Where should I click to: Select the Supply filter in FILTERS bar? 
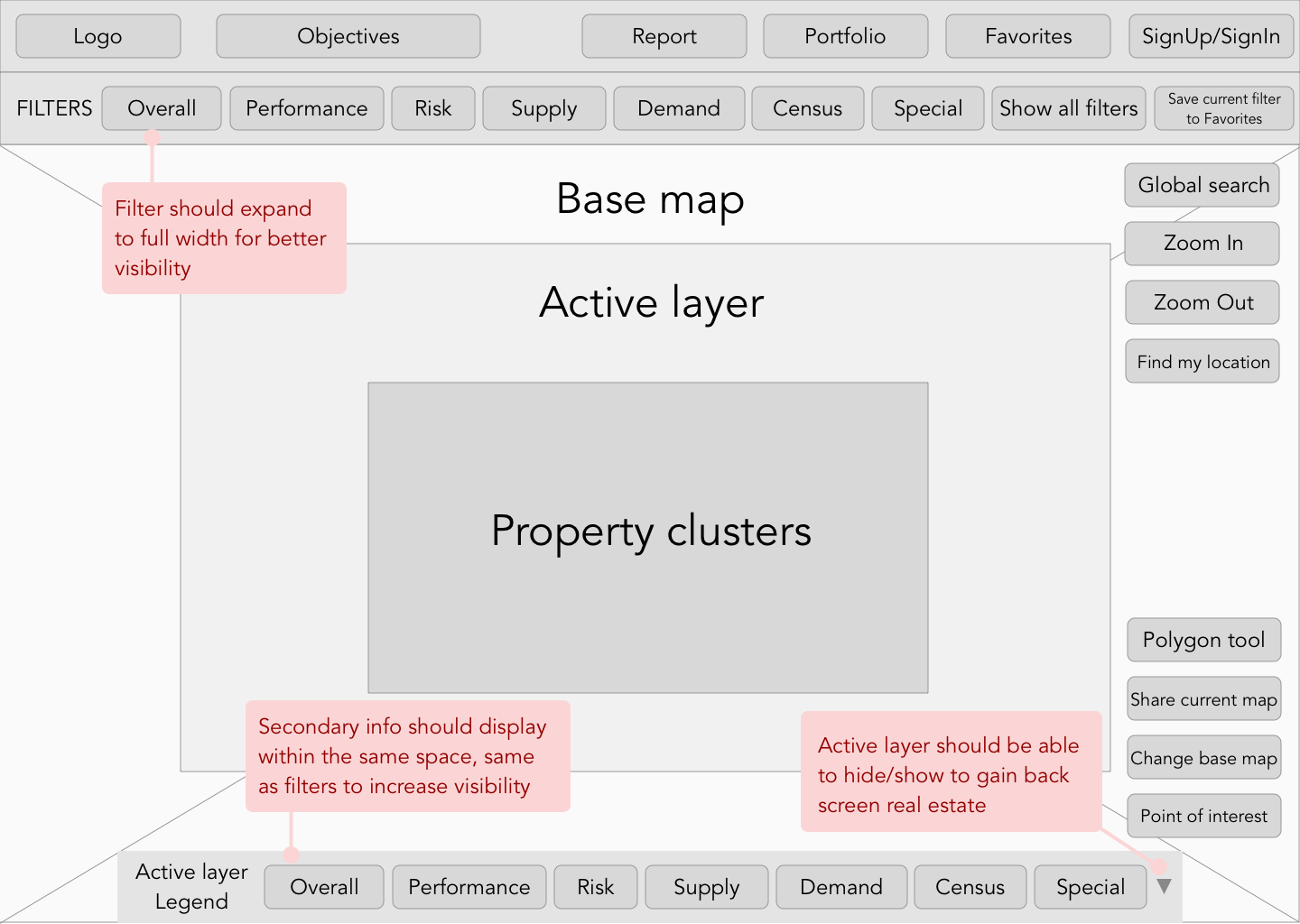(x=544, y=108)
